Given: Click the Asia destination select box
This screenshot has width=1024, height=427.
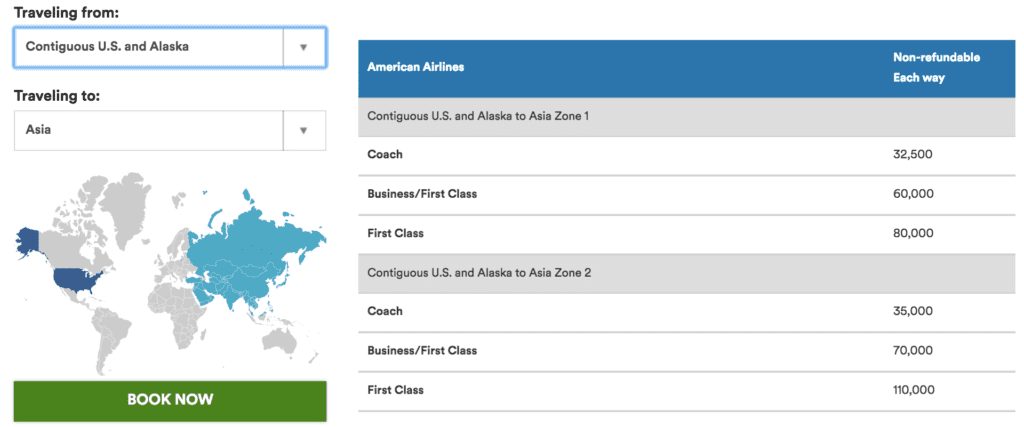Looking at the screenshot, I should point(148,130).
